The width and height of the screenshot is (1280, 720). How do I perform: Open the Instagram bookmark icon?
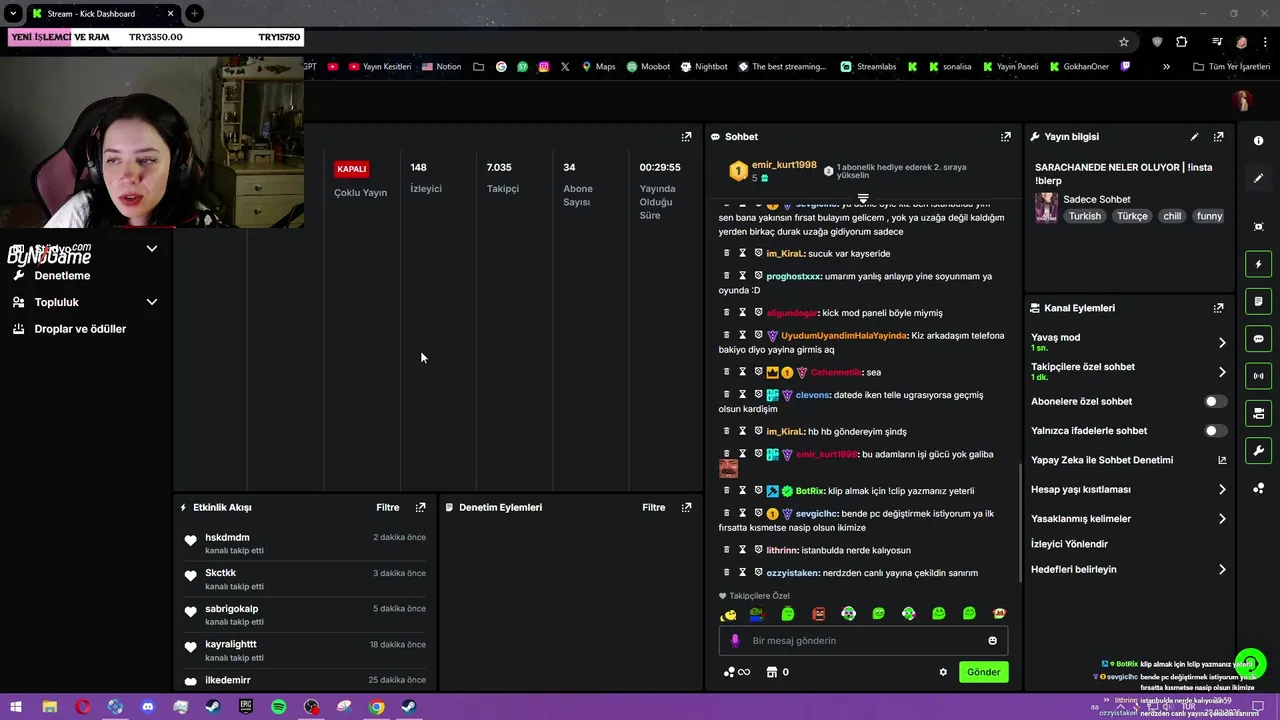(x=544, y=67)
